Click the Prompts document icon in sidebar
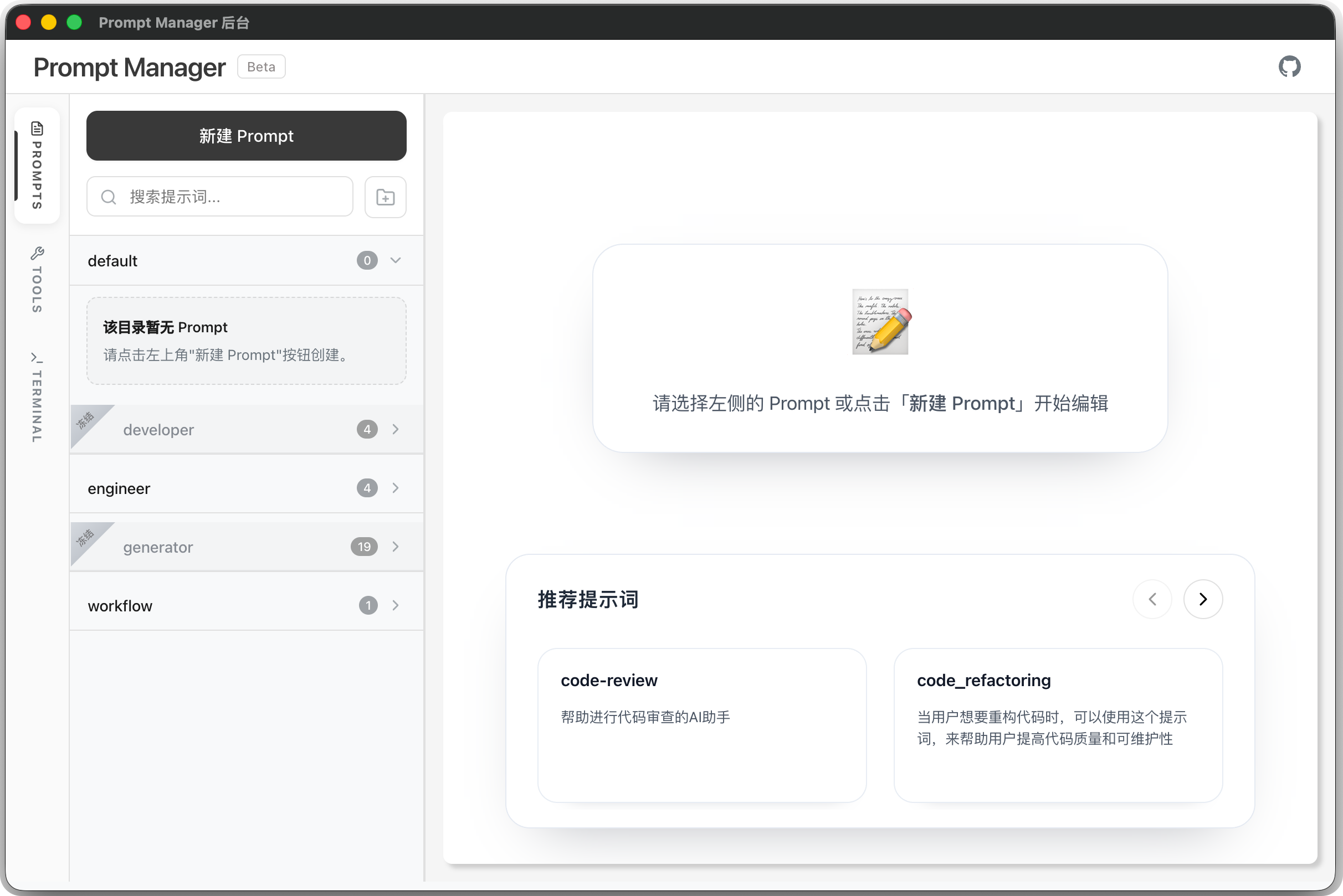1343x896 pixels. 37,128
